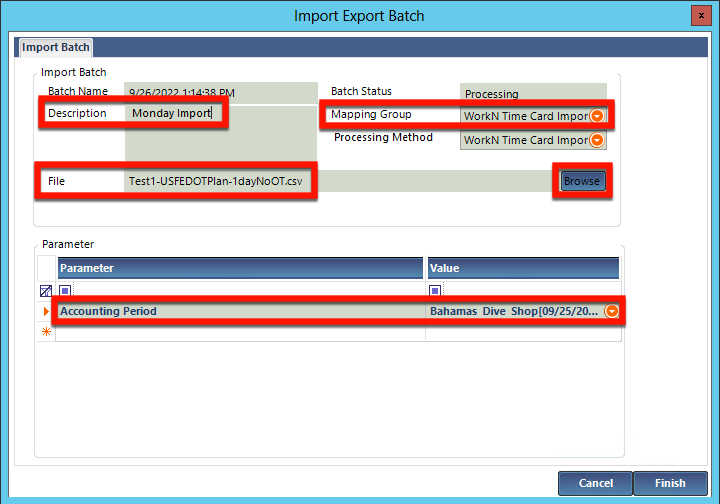Click the Value column header
The height and width of the screenshot is (504, 720).
point(523,268)
